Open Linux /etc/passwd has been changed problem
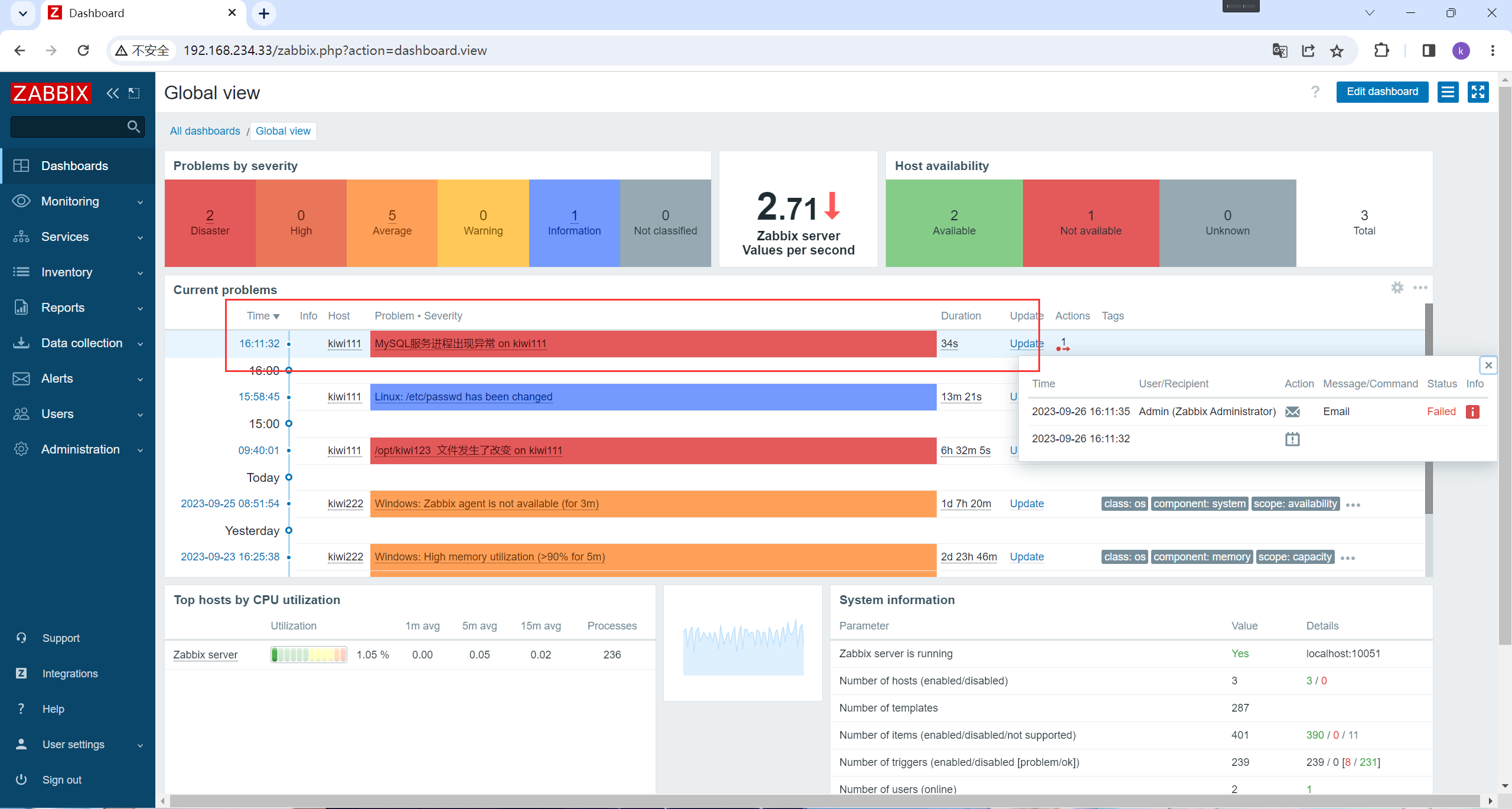1512x809 pixels. tap(463, 397)
